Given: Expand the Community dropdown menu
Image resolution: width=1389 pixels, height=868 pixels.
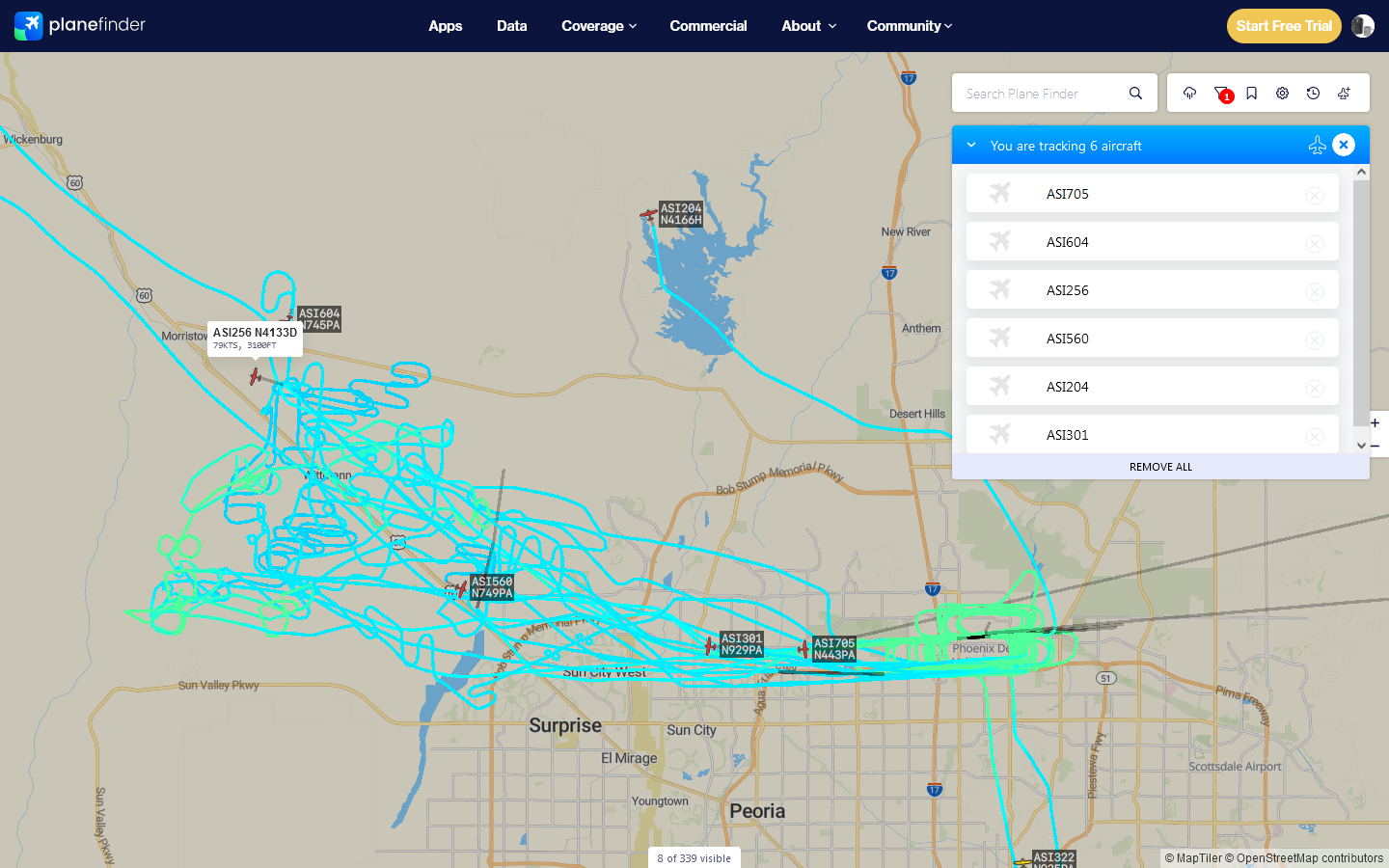Looking at the screenshot, I should click(x=910, y=26).
